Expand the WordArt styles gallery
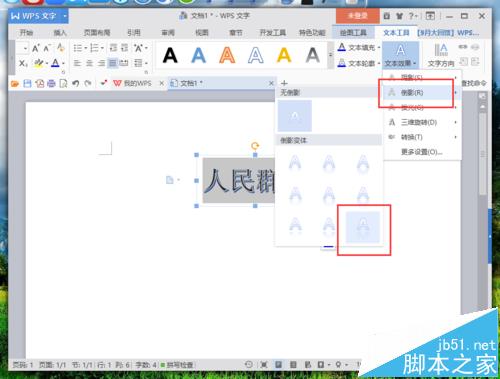 pos(330,55)
